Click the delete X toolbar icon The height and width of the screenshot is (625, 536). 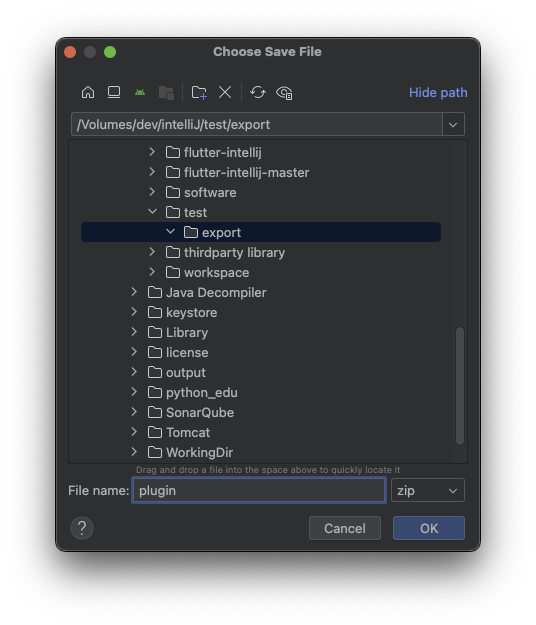[225, 92]
